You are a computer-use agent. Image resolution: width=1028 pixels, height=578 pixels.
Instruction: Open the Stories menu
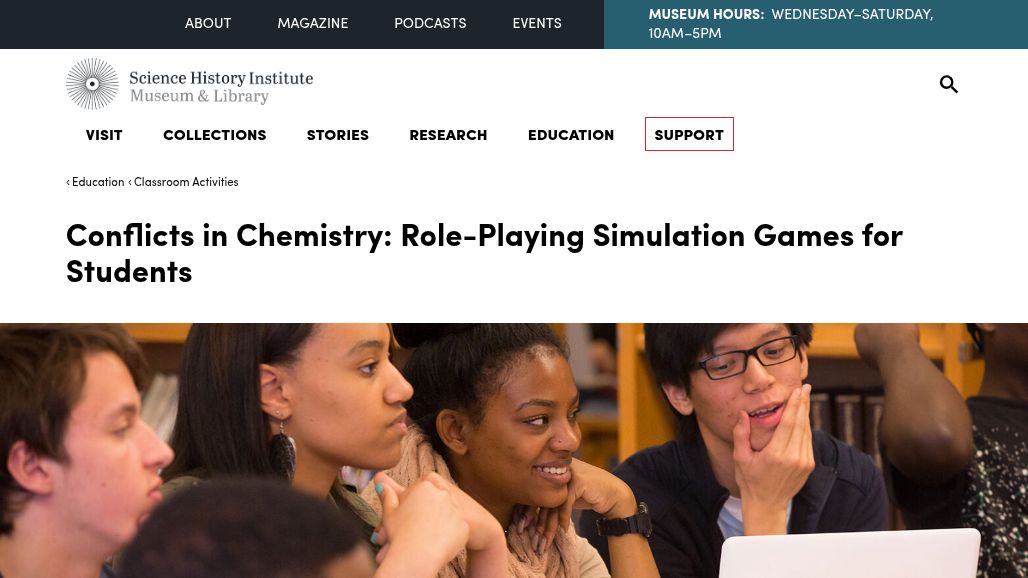point(338,135)
